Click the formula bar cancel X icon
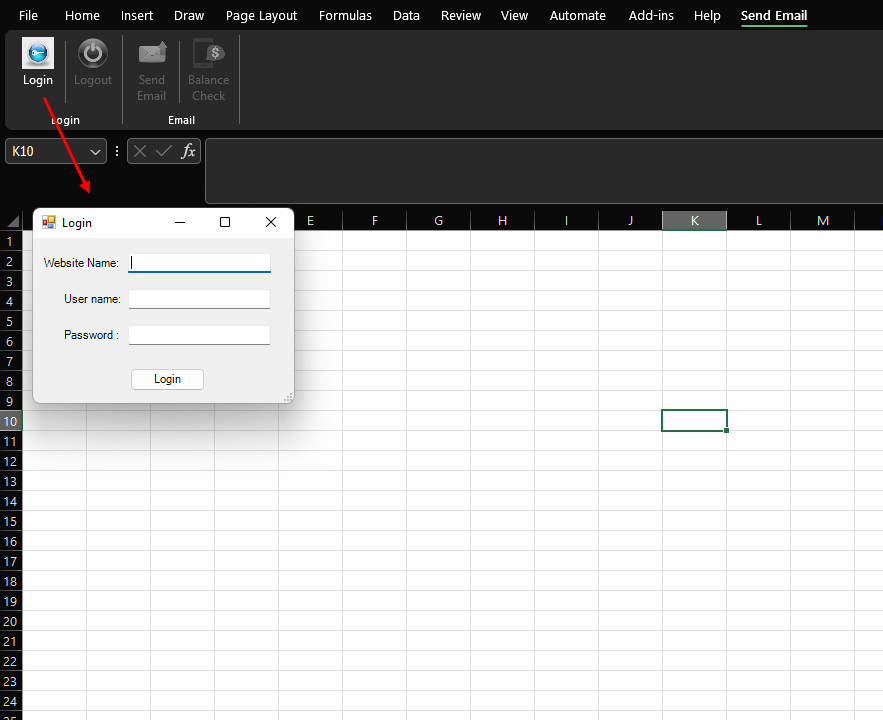 pyautogui.click(x=140, y=151)
